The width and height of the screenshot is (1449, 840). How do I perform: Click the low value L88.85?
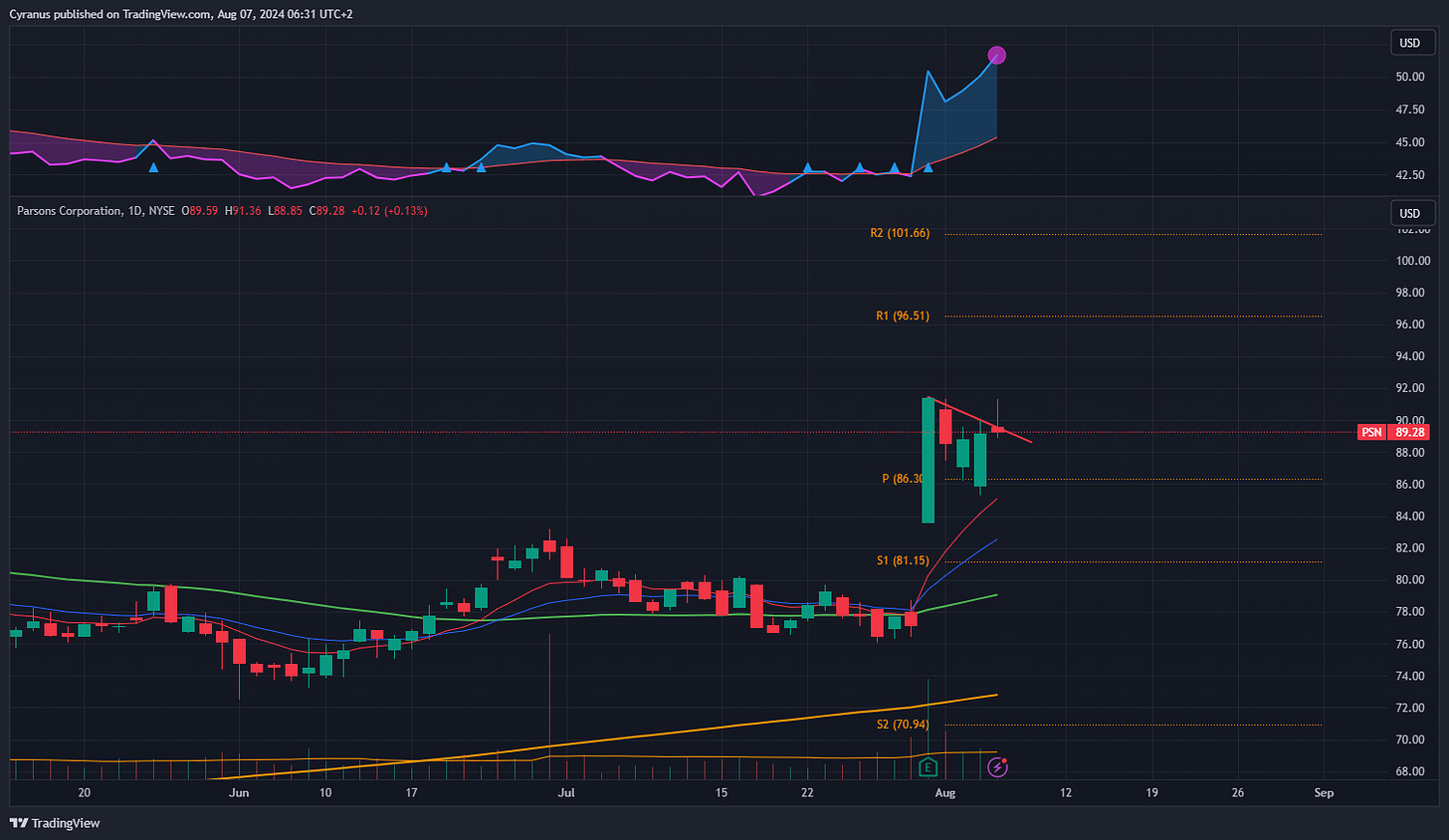[x=286, y=211]
